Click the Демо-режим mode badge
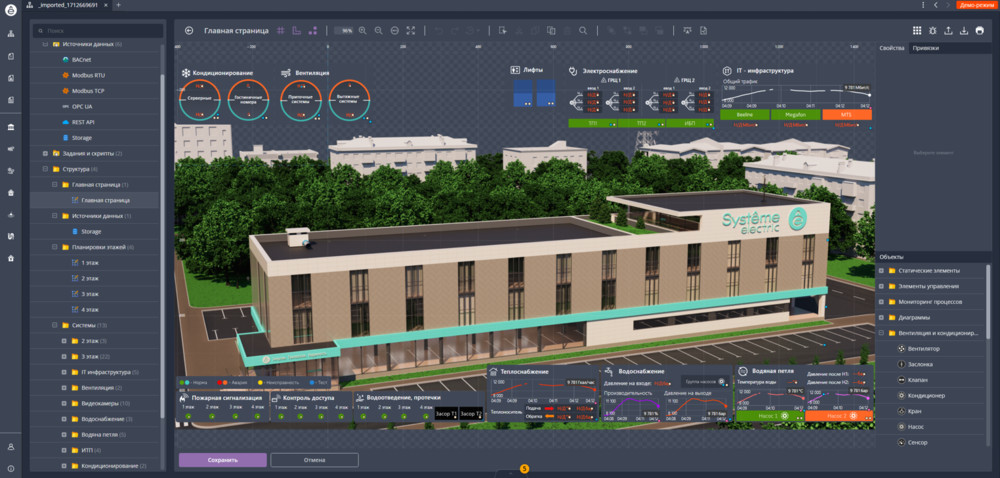The height and width of the screenshot is (478, 1000). click(976, 5)
